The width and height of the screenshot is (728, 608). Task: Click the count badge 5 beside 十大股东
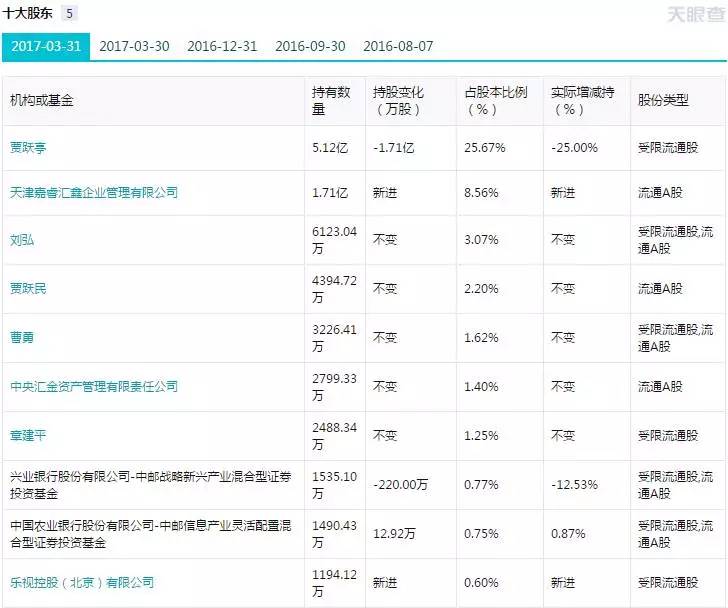point(69,13)
